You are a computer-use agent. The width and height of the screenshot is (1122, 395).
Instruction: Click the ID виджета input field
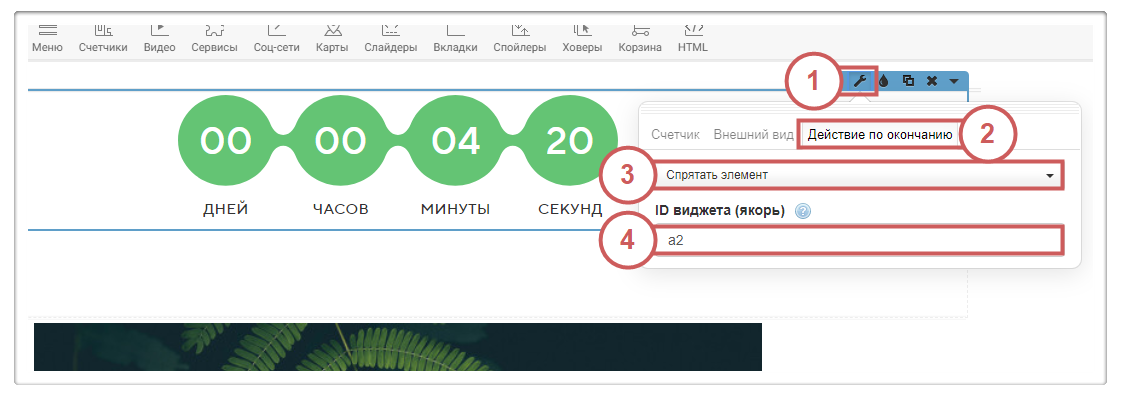pyautogui.click(x=858, y=240)
